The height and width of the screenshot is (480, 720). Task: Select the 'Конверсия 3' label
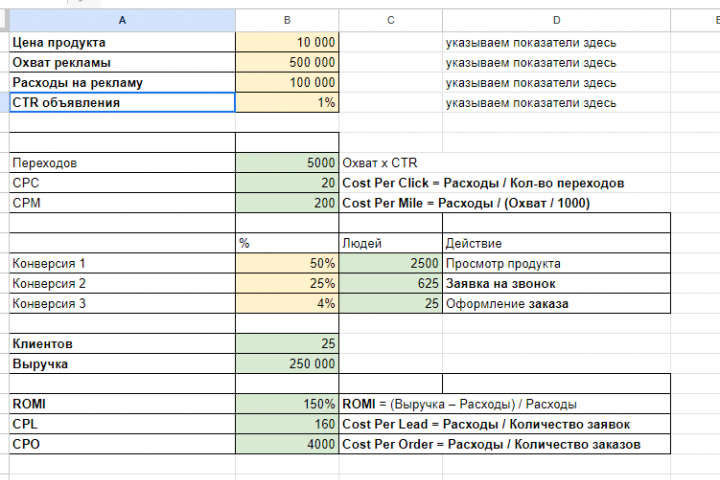pos(122,303)
